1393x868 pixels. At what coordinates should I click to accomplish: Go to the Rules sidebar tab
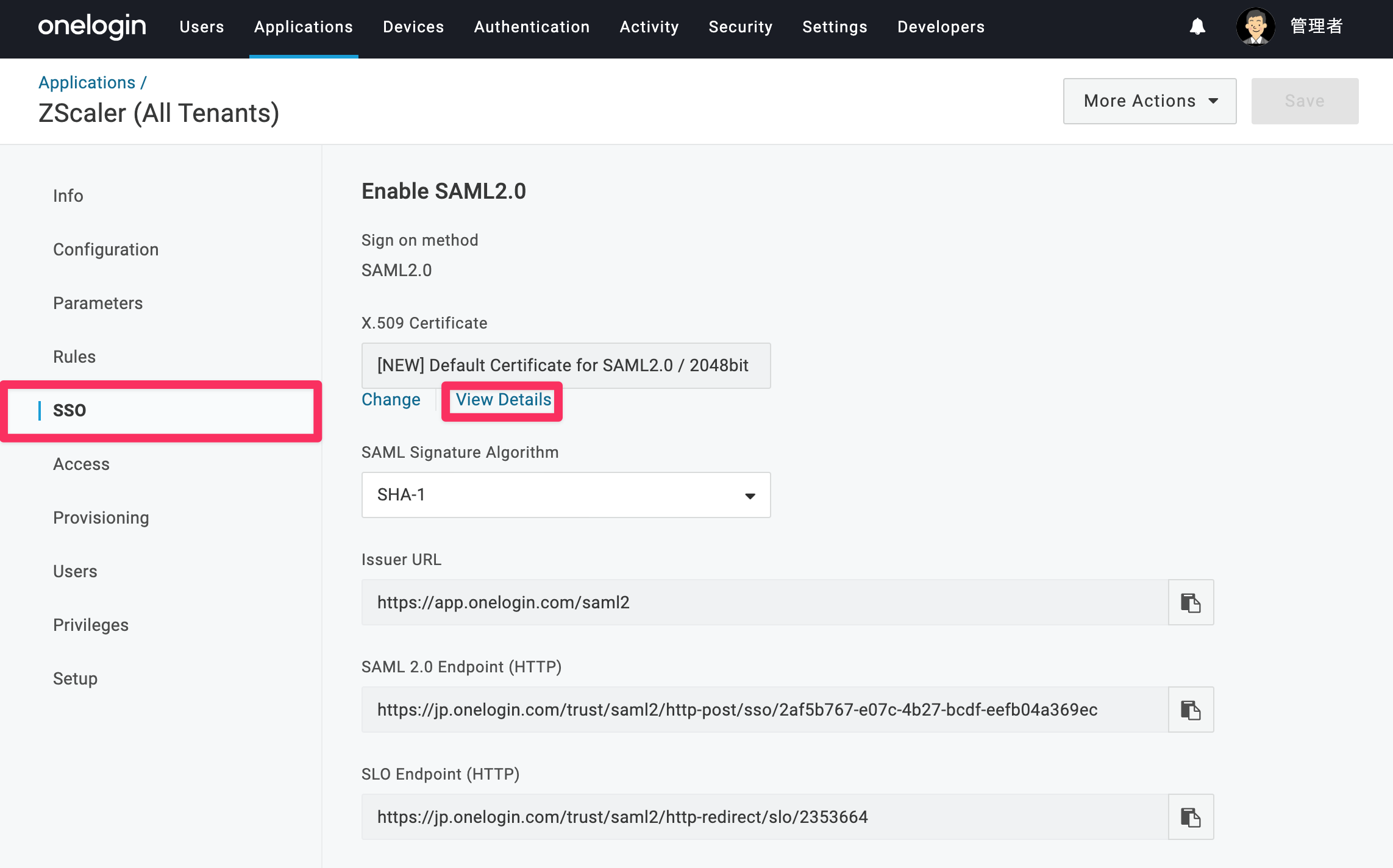tap(74, 357)
